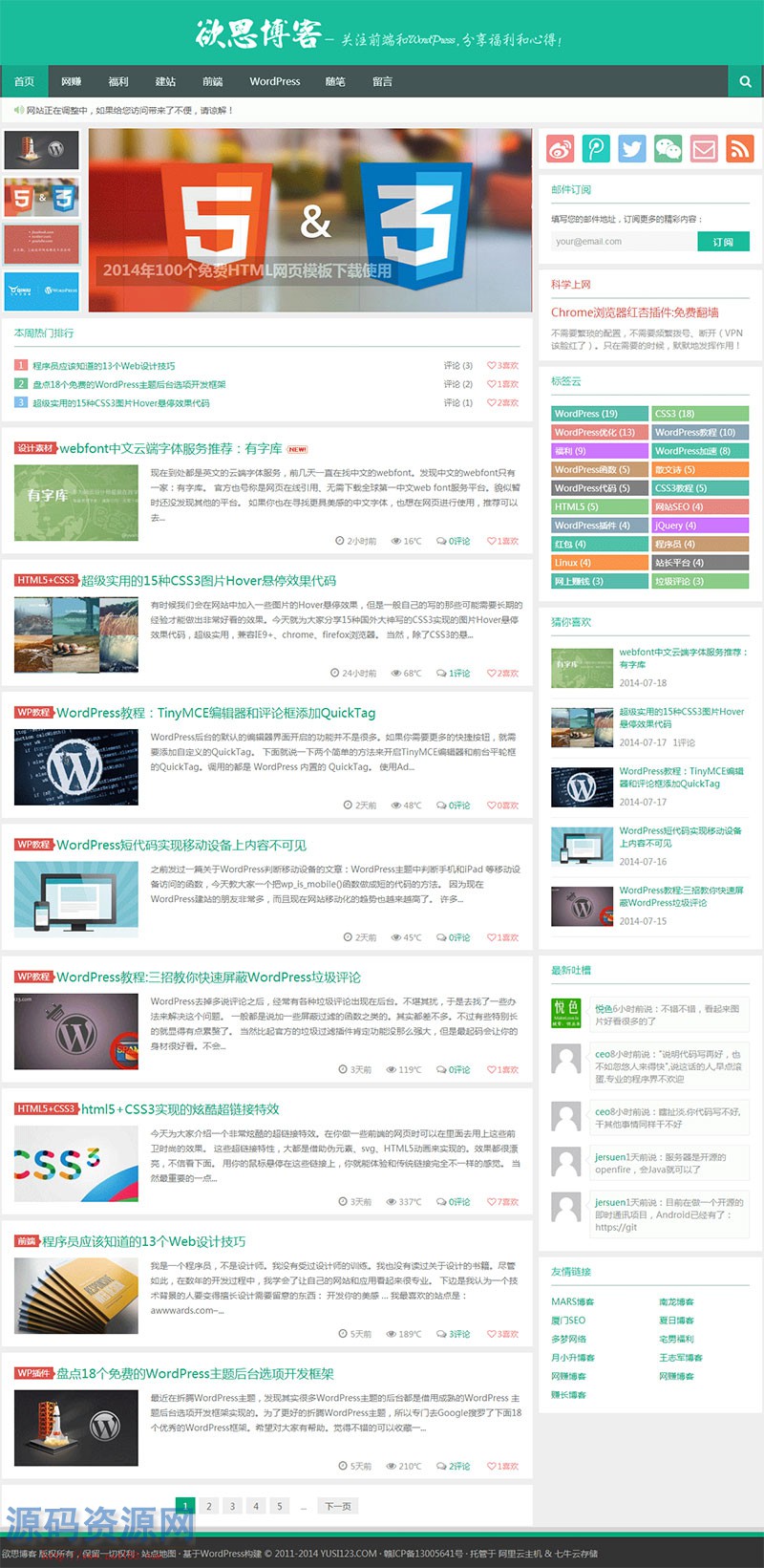Open the 宅男福利 friend link
Screen dimensions: 764x1568
pyautogui.click(x=676, y=1339)
